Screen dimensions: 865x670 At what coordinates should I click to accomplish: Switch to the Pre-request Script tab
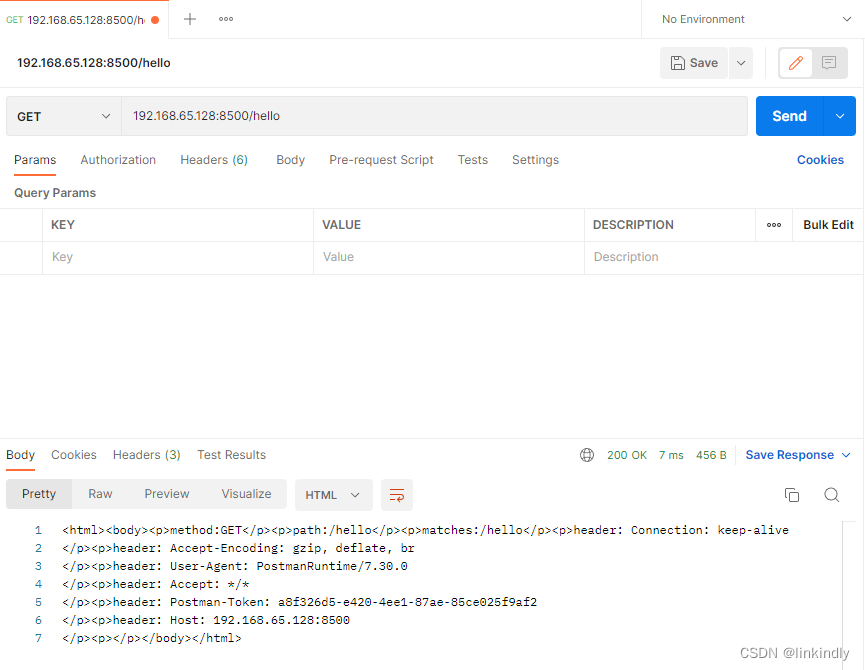[x=383, y=160]
